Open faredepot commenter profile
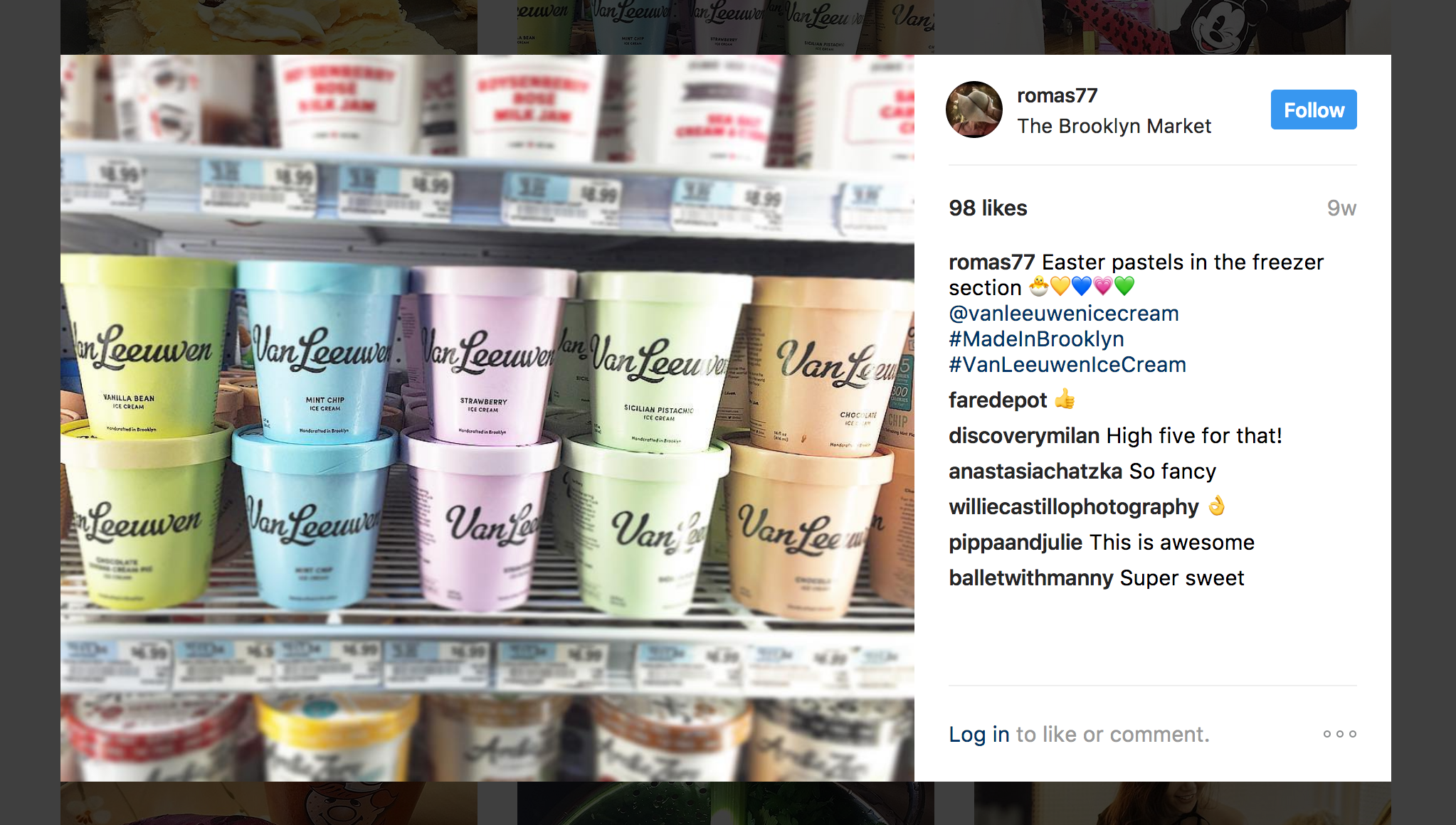 coord(998,400)
